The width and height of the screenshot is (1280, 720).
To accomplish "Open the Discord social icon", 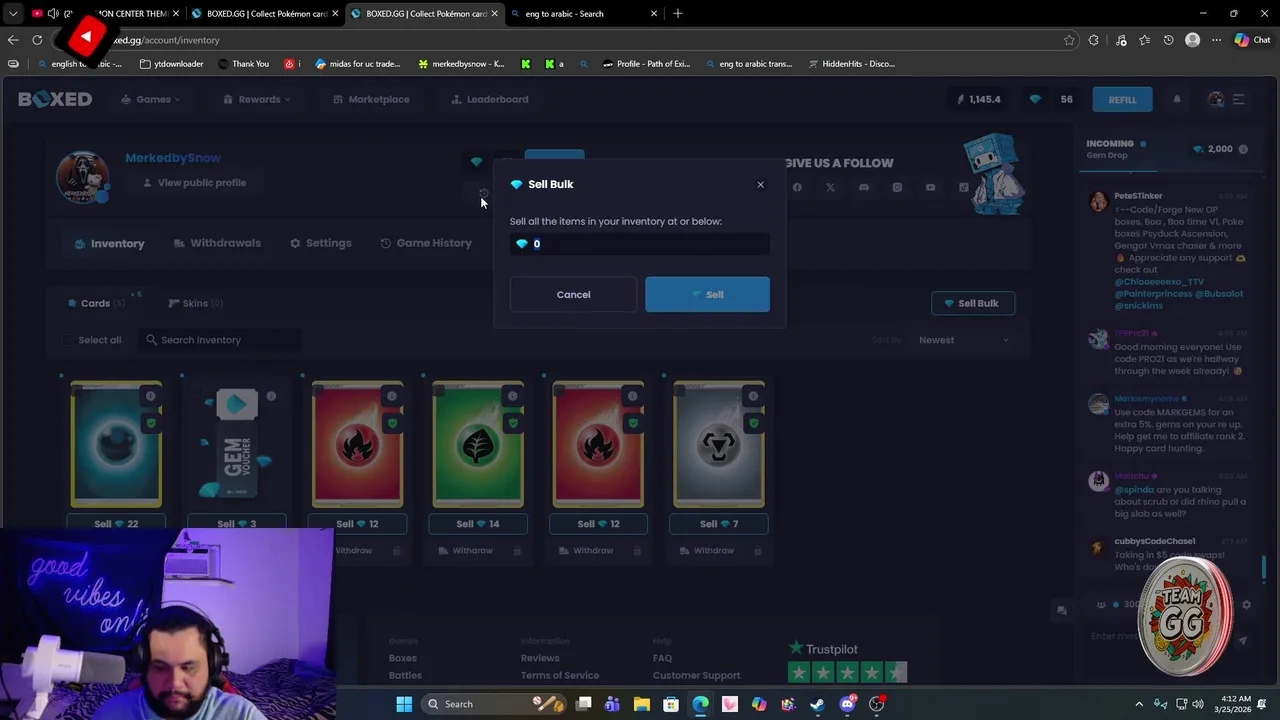I will pyautogui.click(x=864, y=187).
